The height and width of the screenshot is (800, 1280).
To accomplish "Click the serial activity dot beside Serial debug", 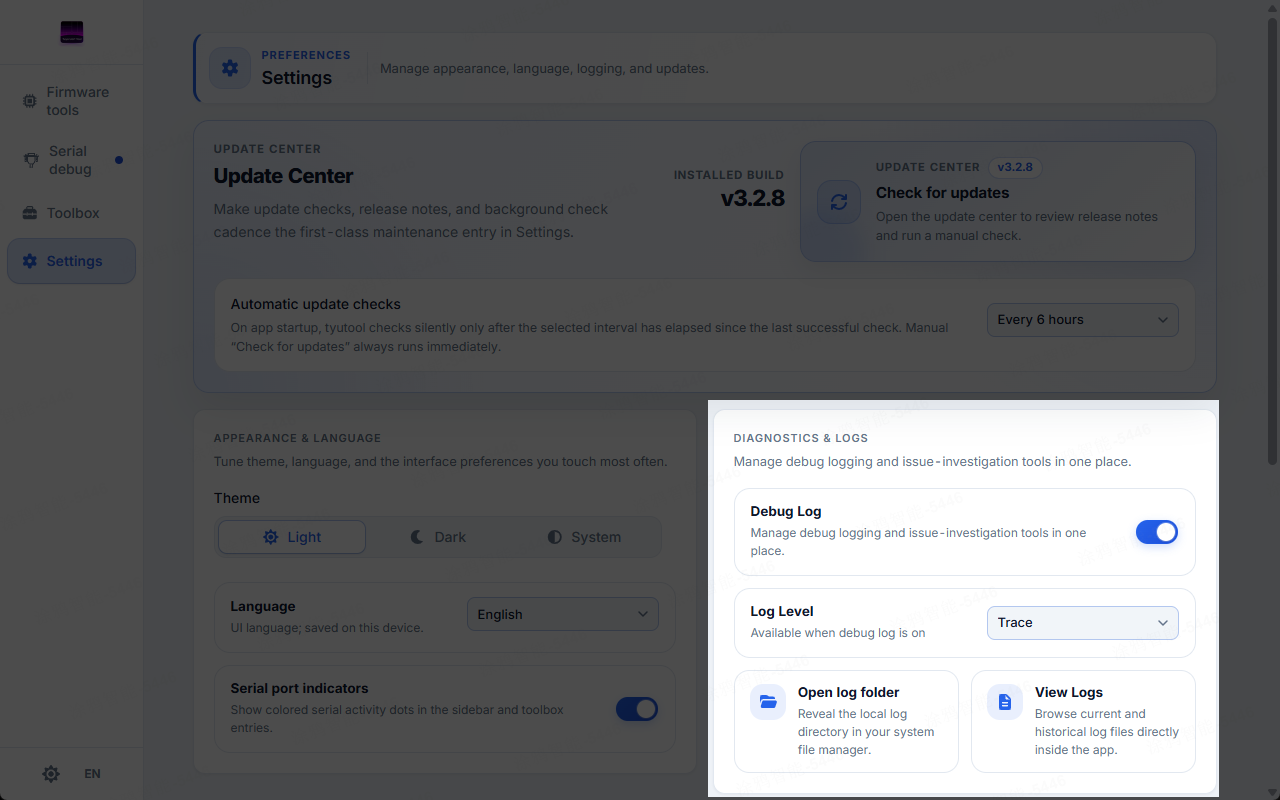I will [119, 160].
